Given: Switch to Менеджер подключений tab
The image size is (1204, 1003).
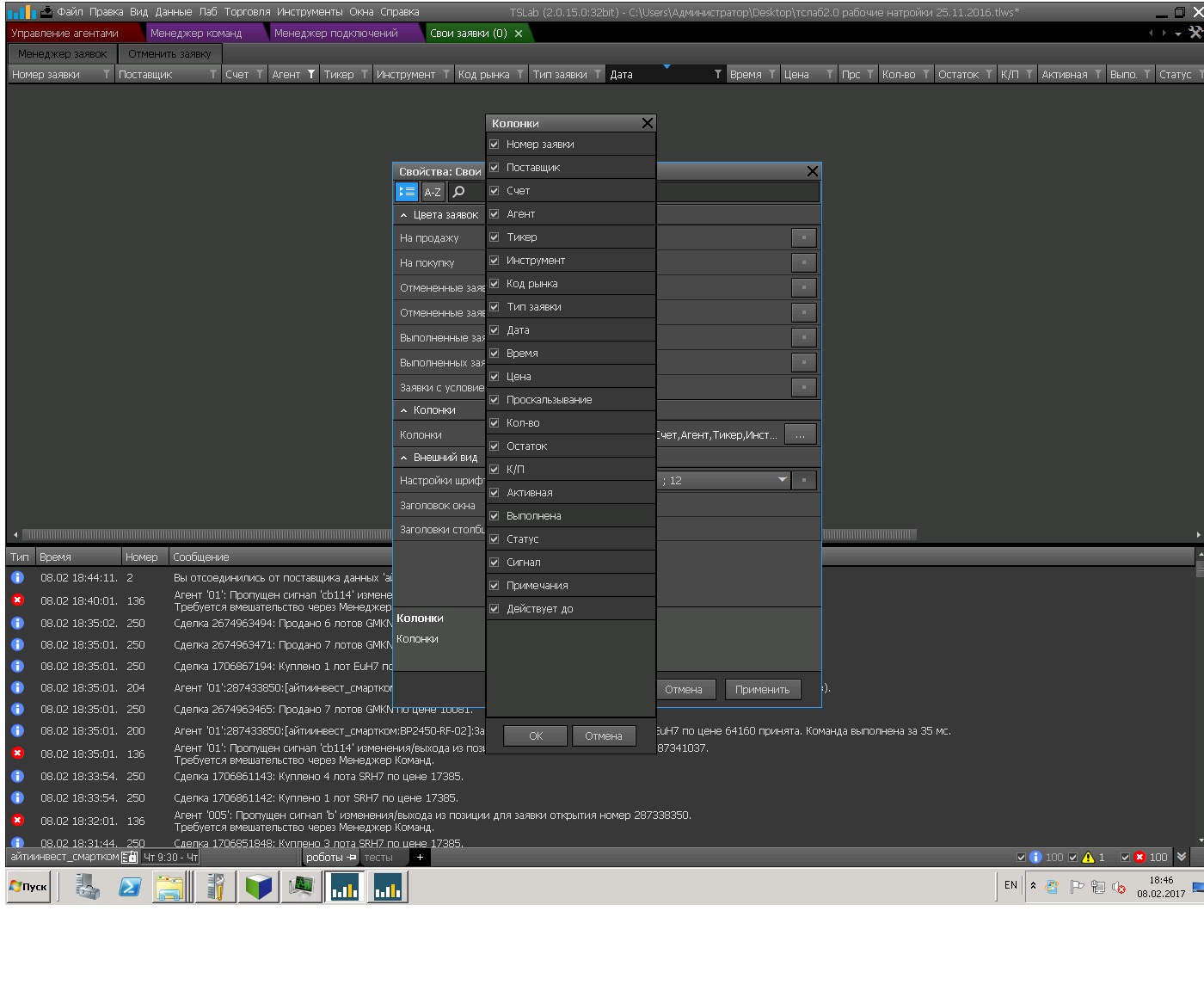Looking at the screenshot, I should pos(336,34).
